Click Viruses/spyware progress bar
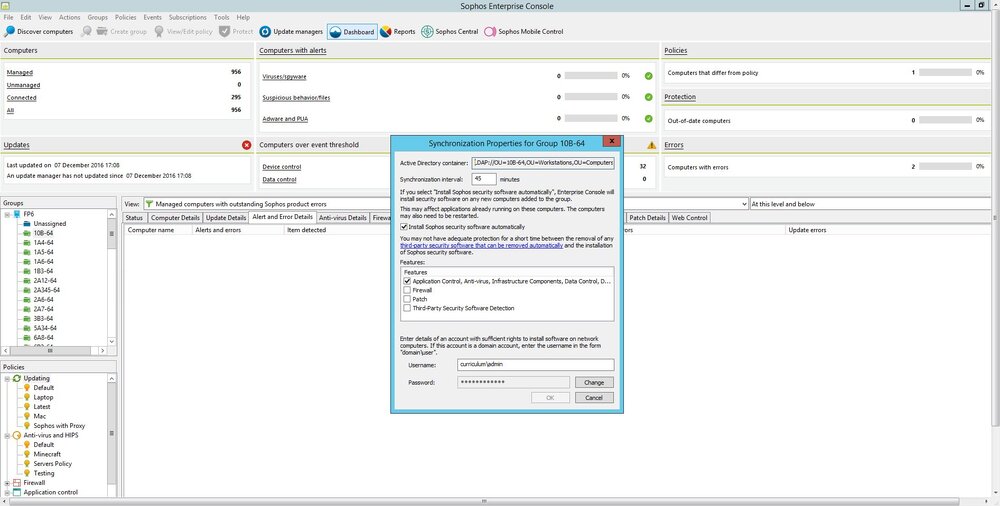 click(591, 76)
